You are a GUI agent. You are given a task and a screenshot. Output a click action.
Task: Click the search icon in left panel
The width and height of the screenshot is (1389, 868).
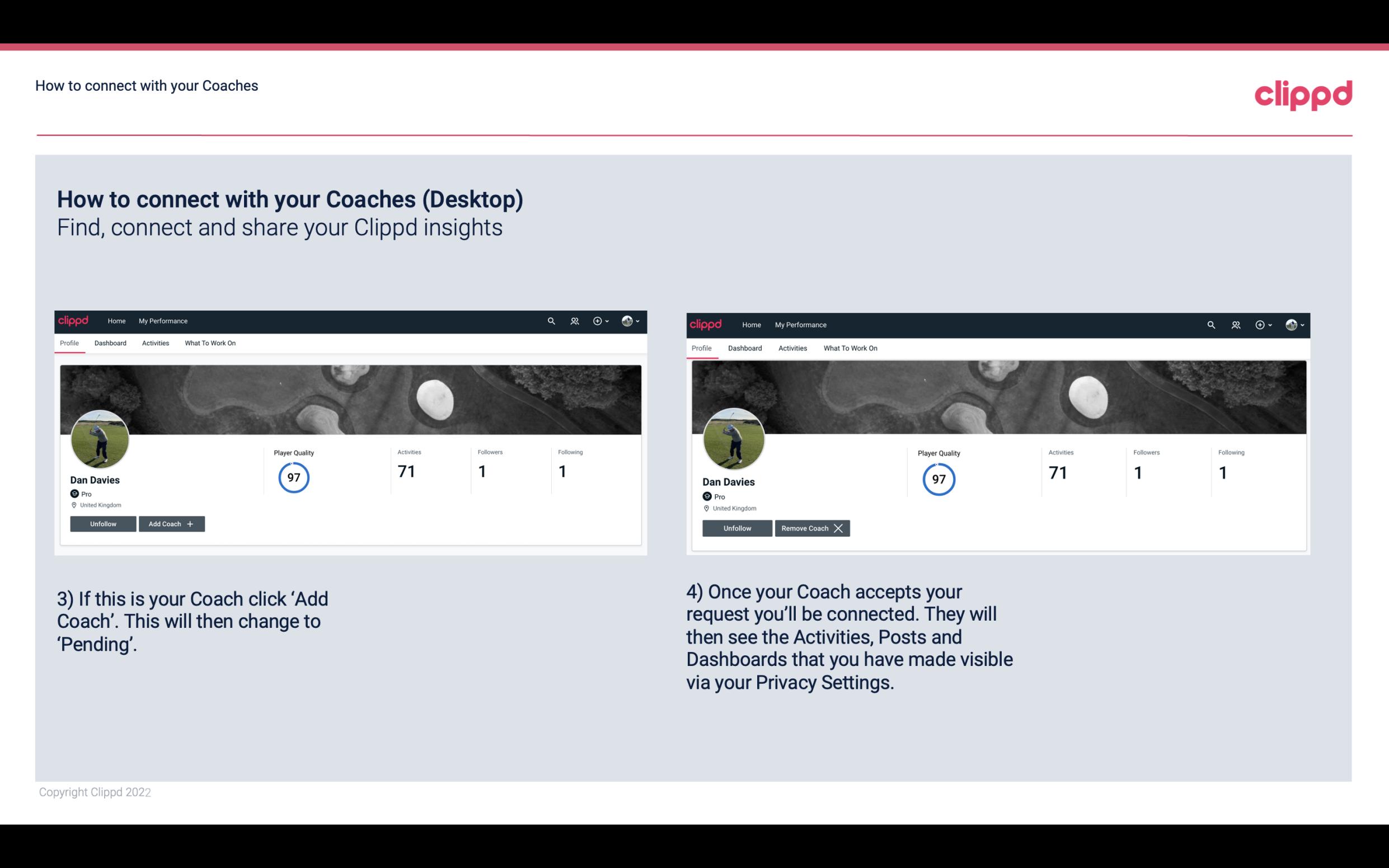tap(553, 320)
